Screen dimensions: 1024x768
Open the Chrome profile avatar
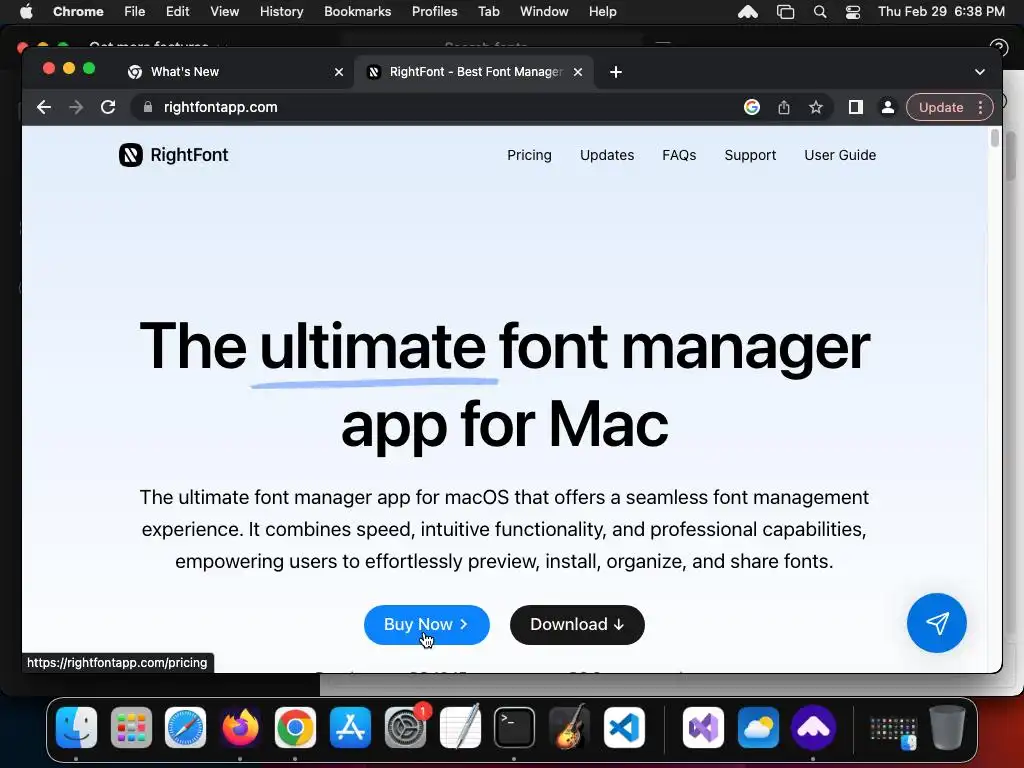point(888,107)
